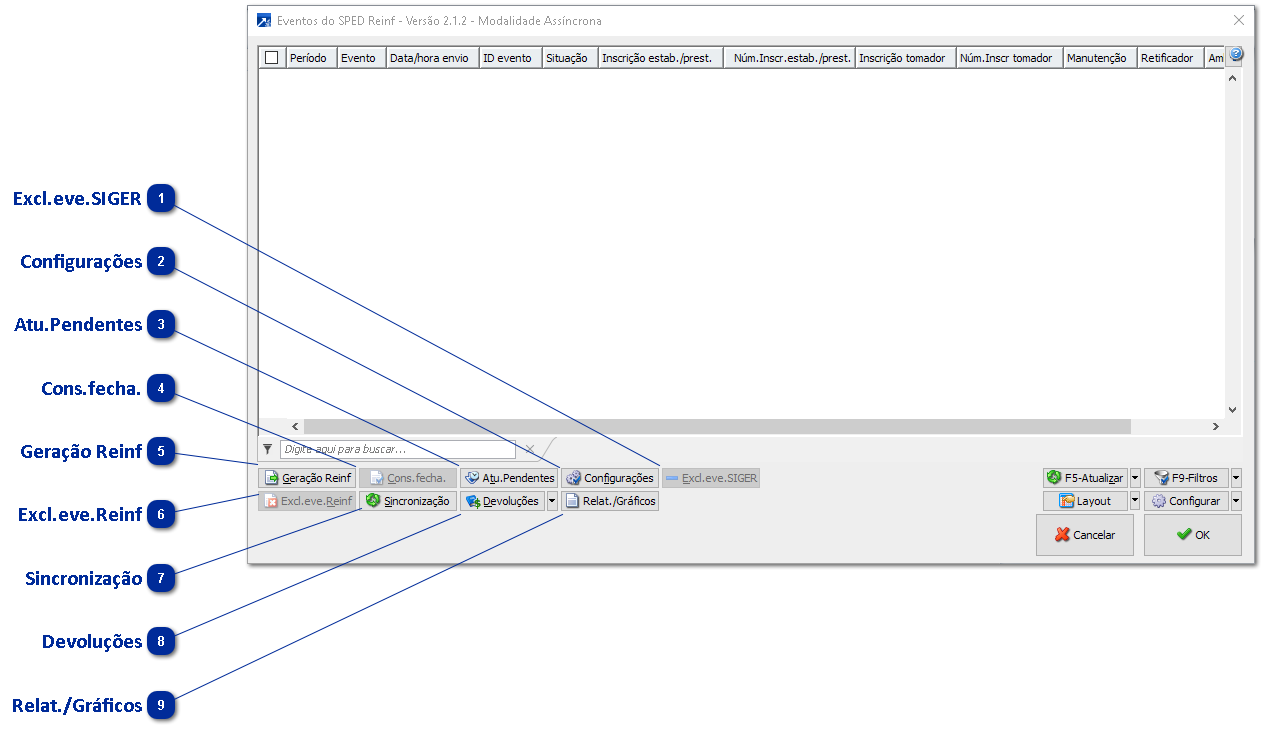Viewport: 1278px width, 734px height.
Task: Click Cancelar button
Action: click(1085, 535)
